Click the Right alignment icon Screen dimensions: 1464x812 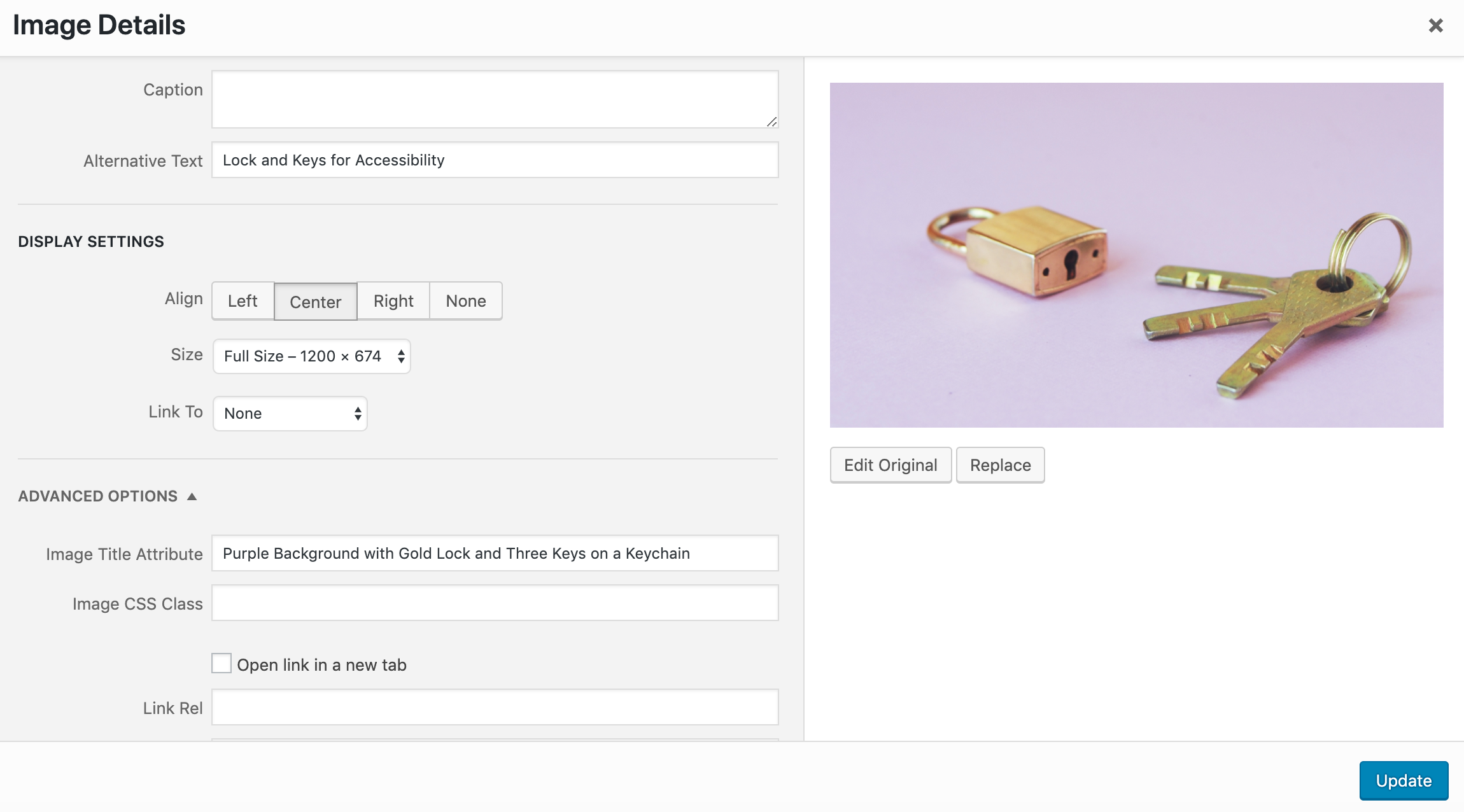tap(393, 300)
